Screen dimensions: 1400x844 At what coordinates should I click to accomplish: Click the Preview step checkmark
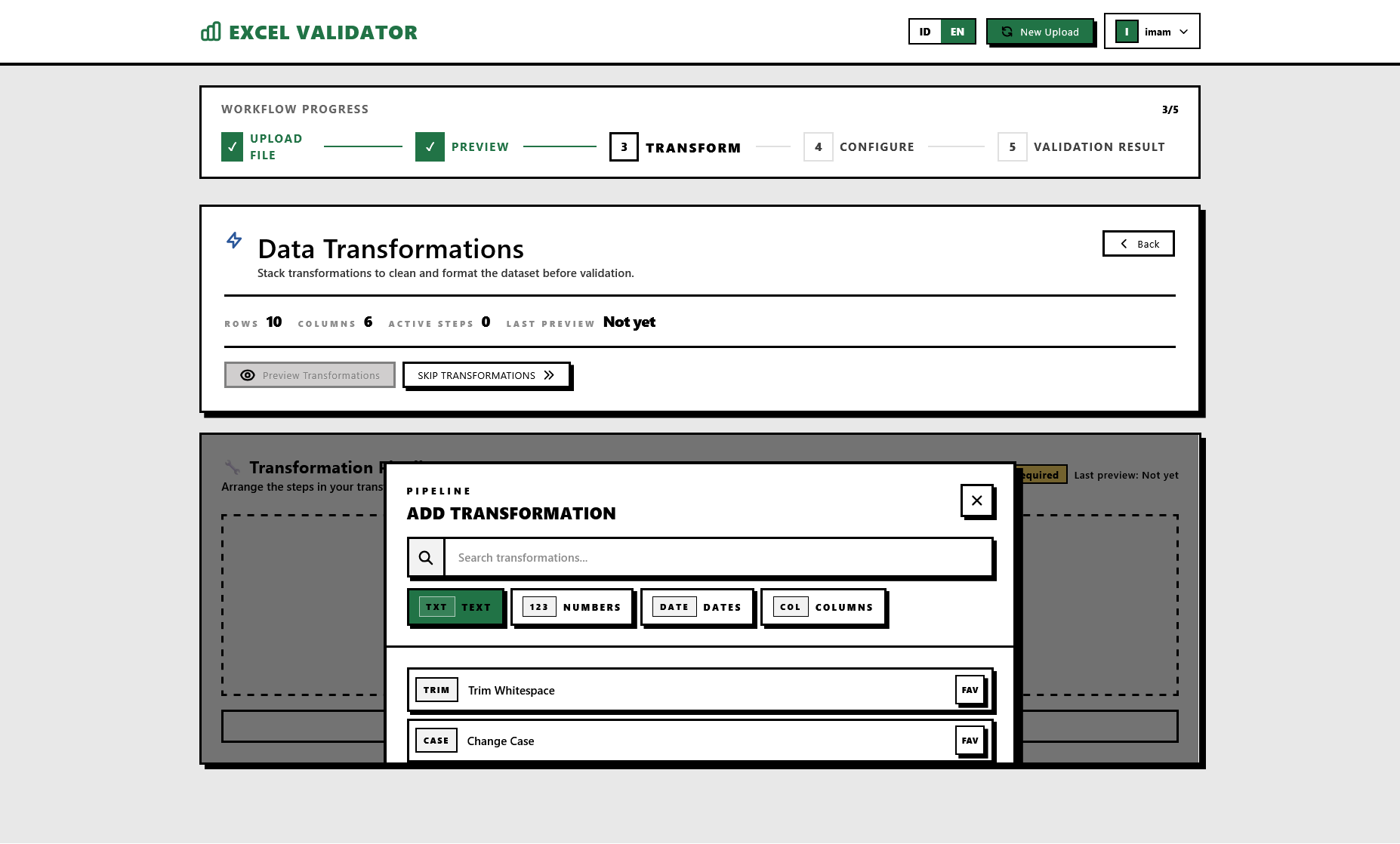(x=430, y=147)
